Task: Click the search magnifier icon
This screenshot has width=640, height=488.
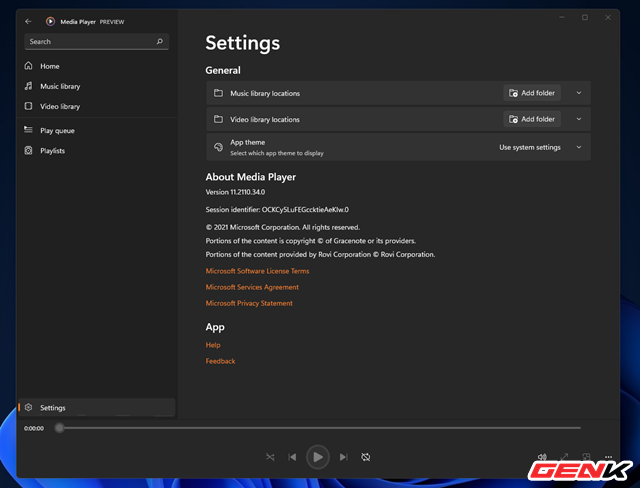Action: pos(160,41)
